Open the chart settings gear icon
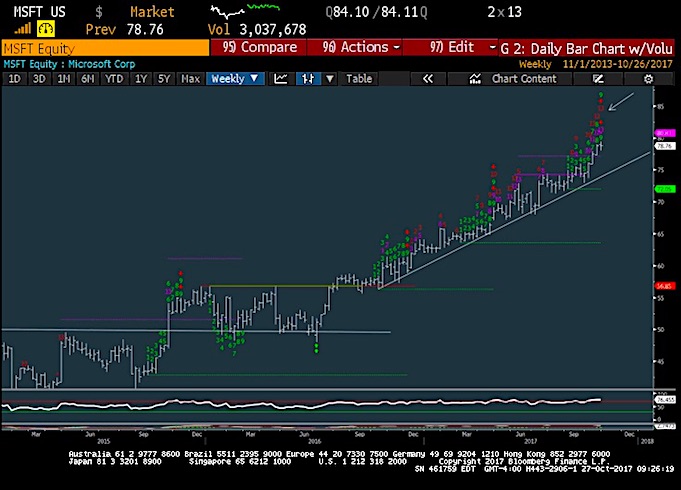The height and width of the screenshot is (490, 681). tap(648, 79)
